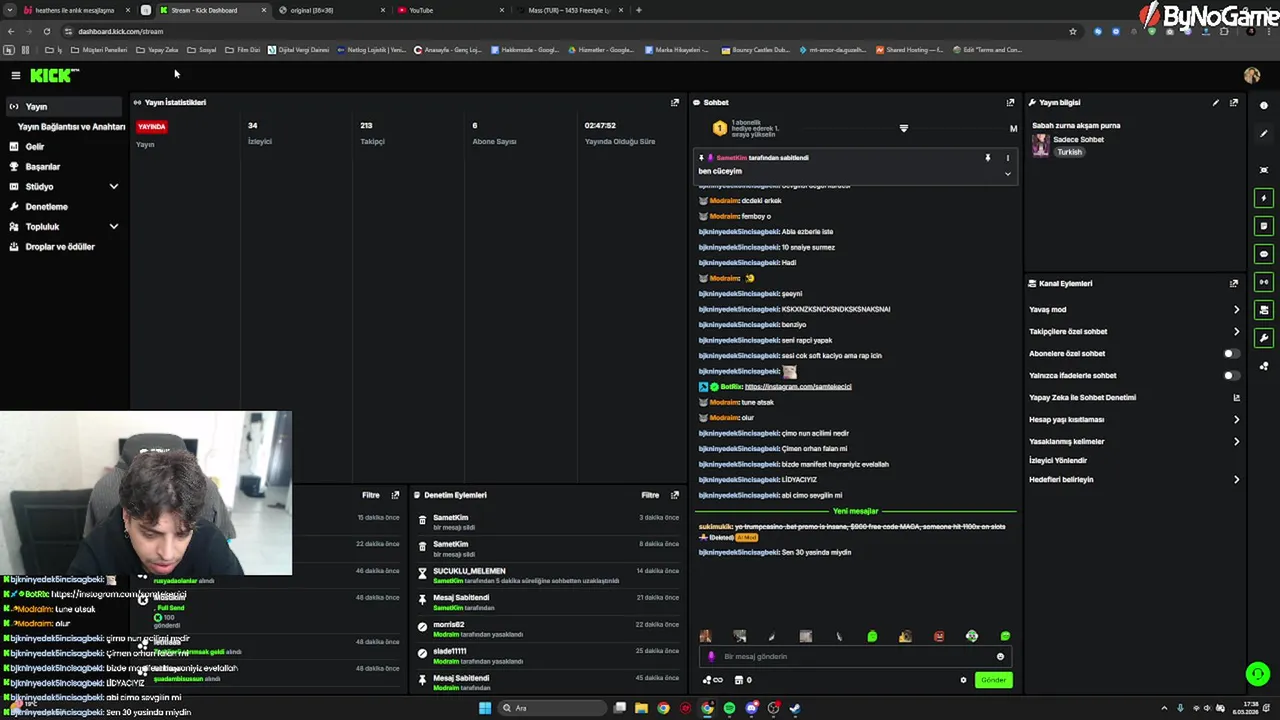Click the green chat bubble sidebar icon
The image size is (1280, 720).
pyautogui.click(x=1264, y=254)
